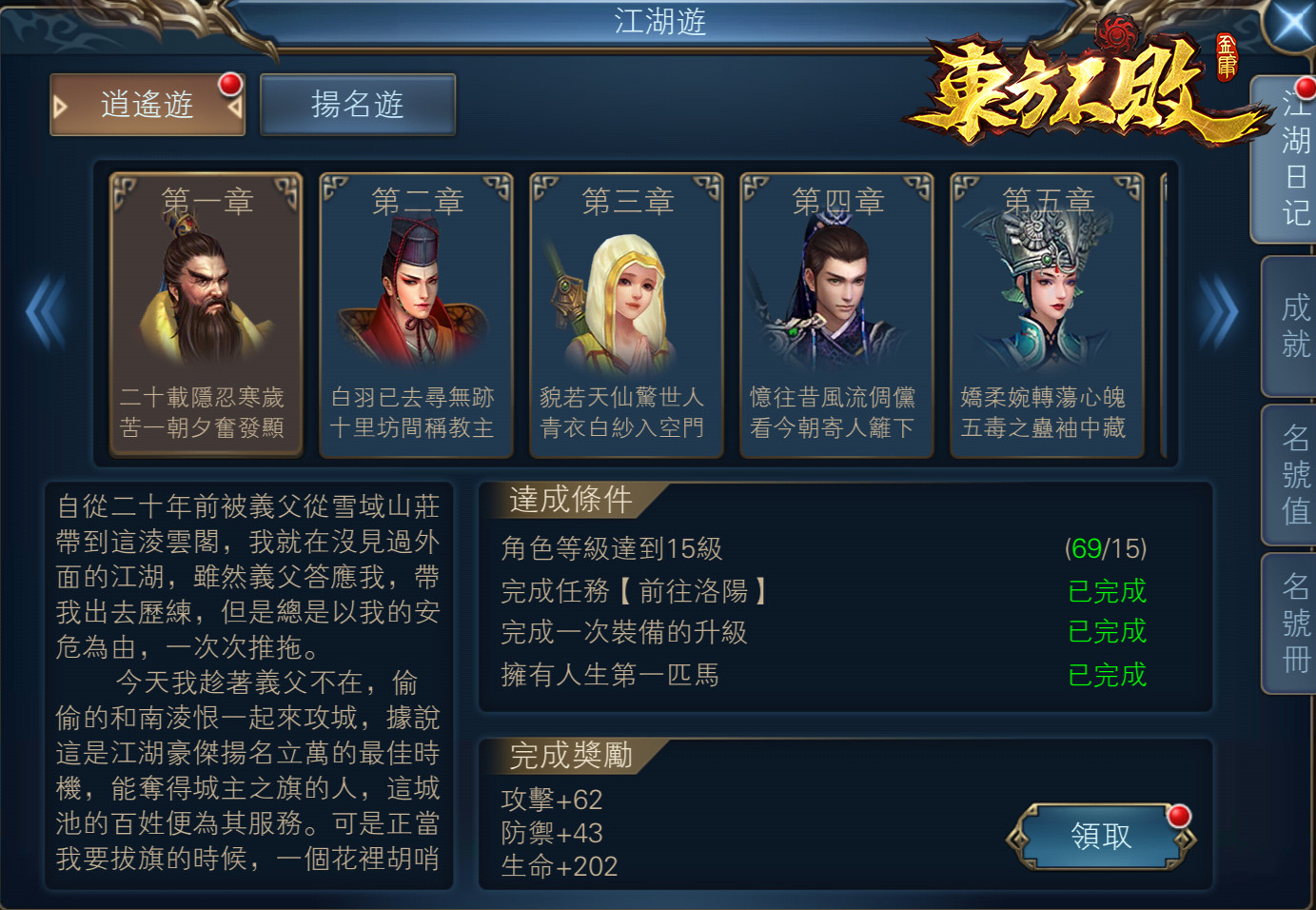This screenshot has height=910, width=1316.
Task: Open the 第三章 white-veiled lady card
Action: coord(627,315)
